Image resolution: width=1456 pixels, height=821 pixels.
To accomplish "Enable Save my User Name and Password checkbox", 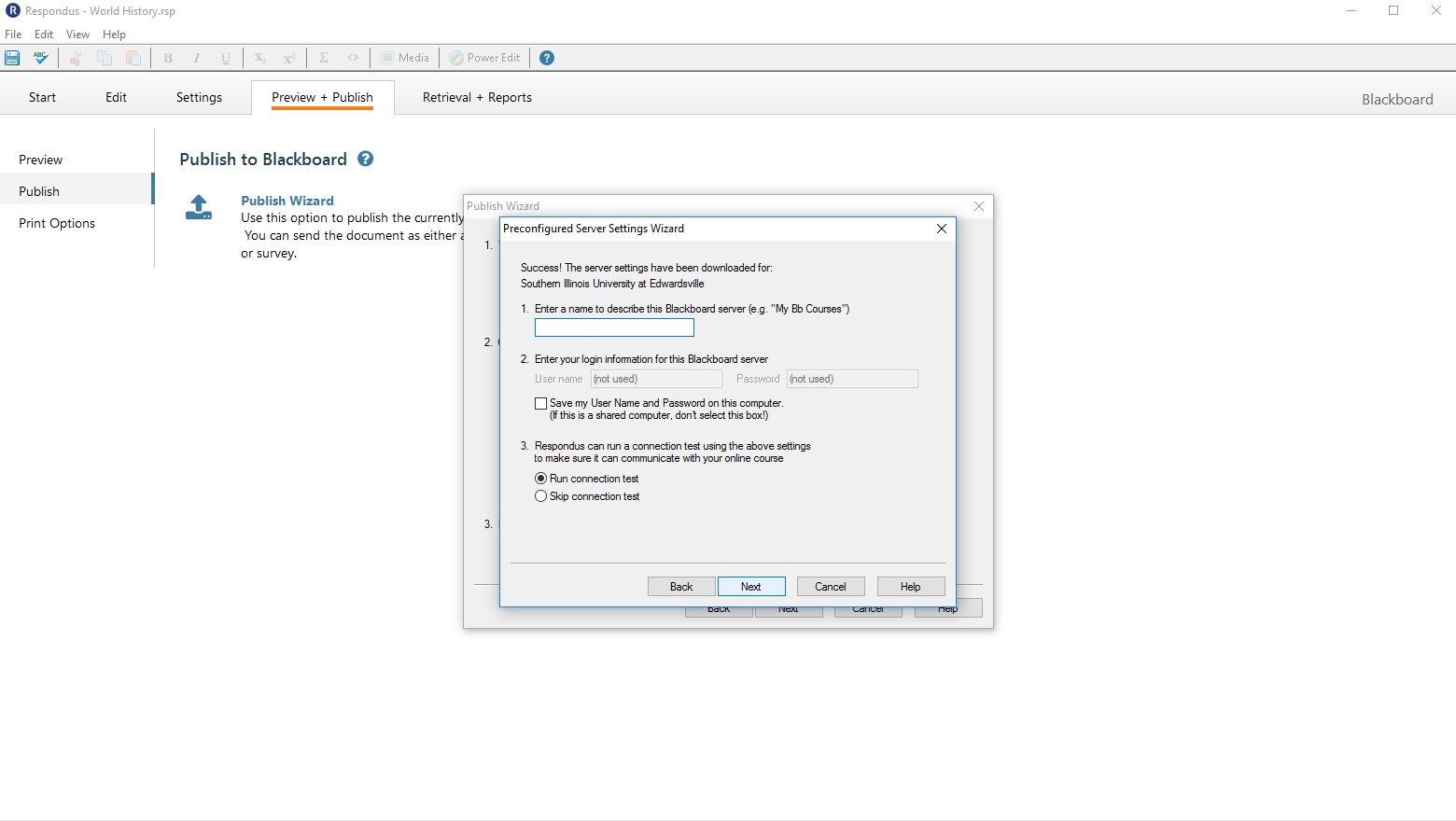I will [540, 403].
